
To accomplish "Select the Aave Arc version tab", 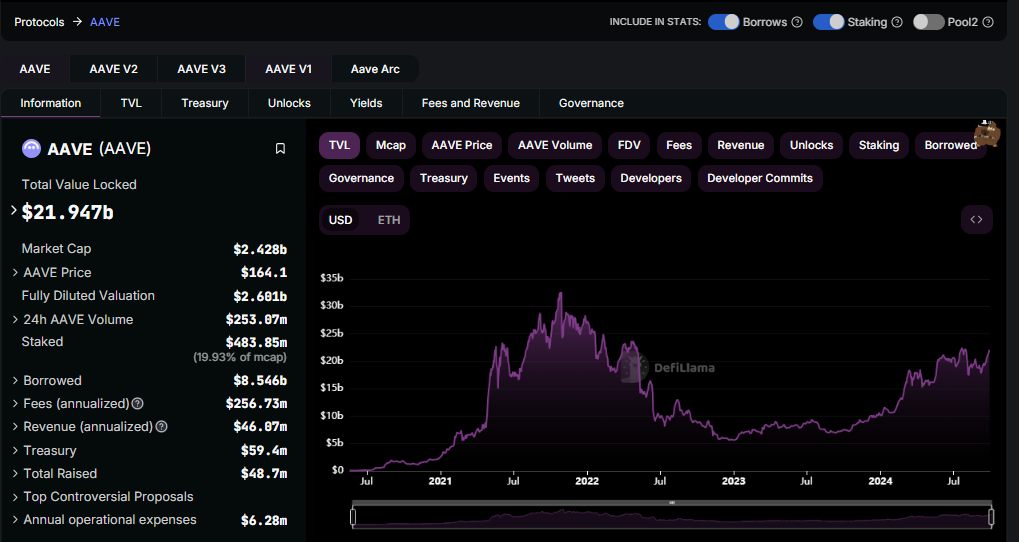I will (375, 69).
